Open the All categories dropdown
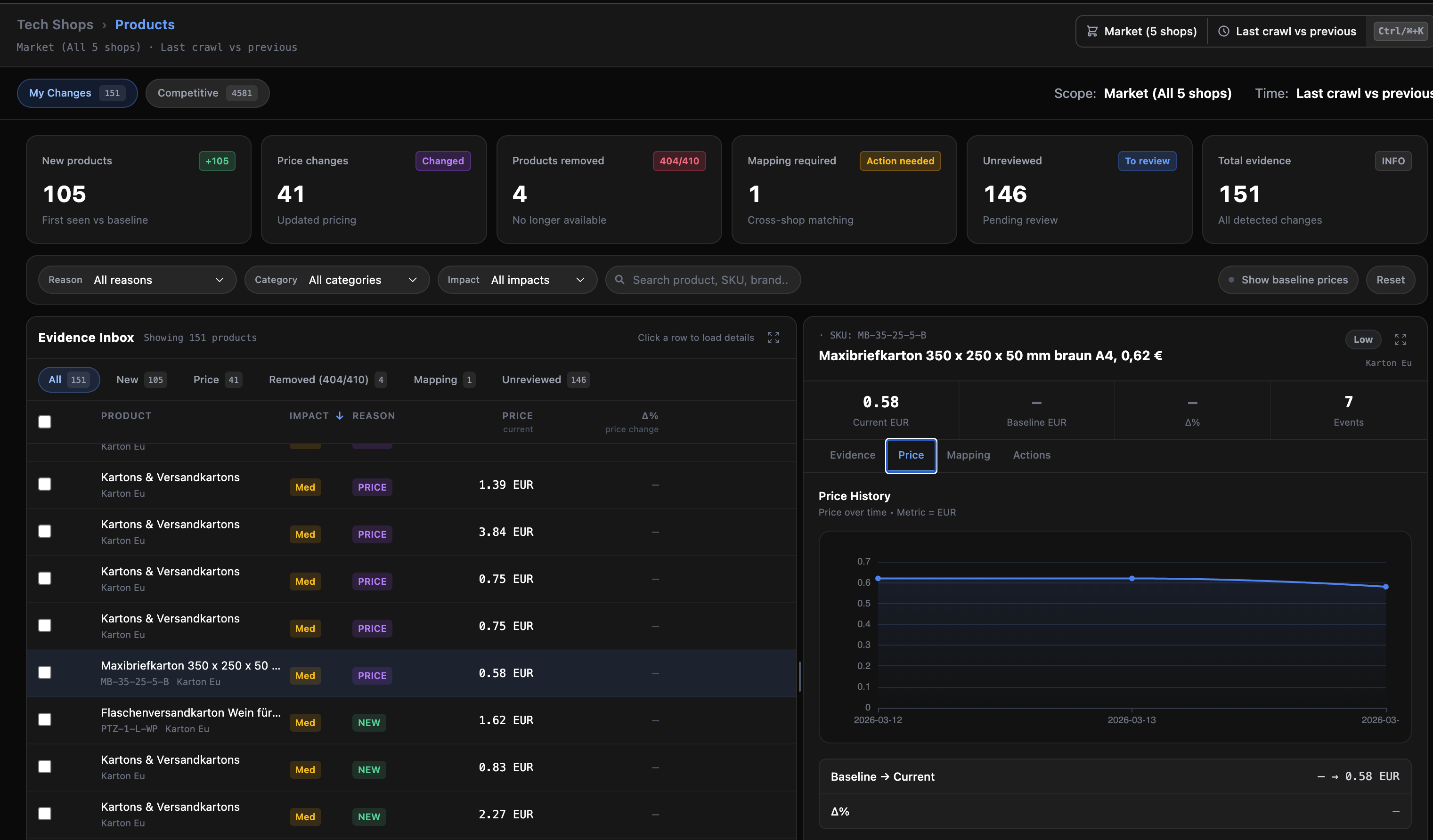The image size is (1433, 840). pos(337,280)
